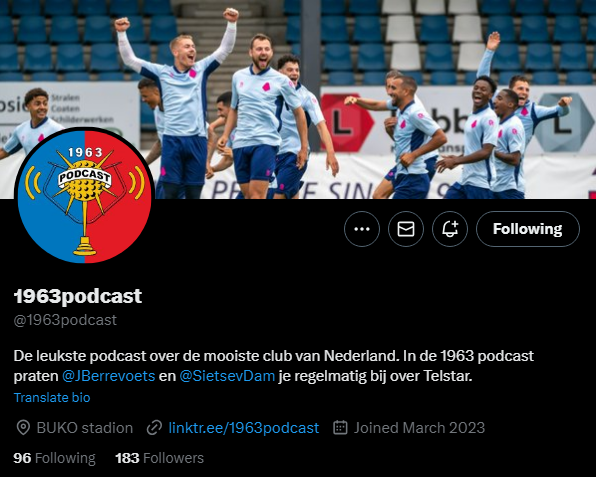Open the @JBerrevoets mention
This screenshot has width=596, height=477.
point(108,376)
